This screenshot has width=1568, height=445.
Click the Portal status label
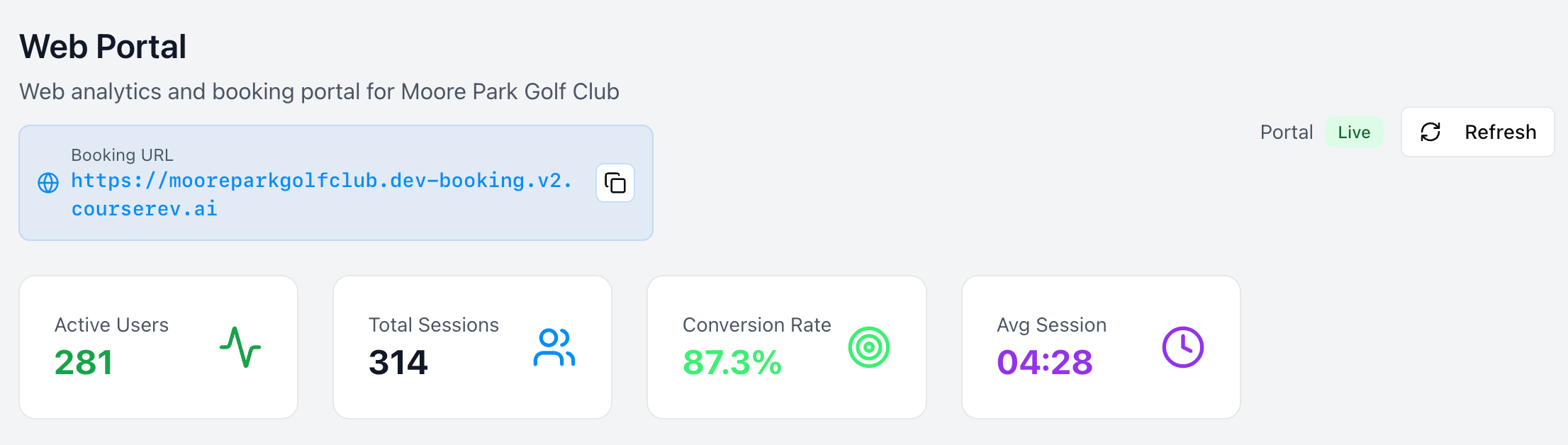(1287, 133)
